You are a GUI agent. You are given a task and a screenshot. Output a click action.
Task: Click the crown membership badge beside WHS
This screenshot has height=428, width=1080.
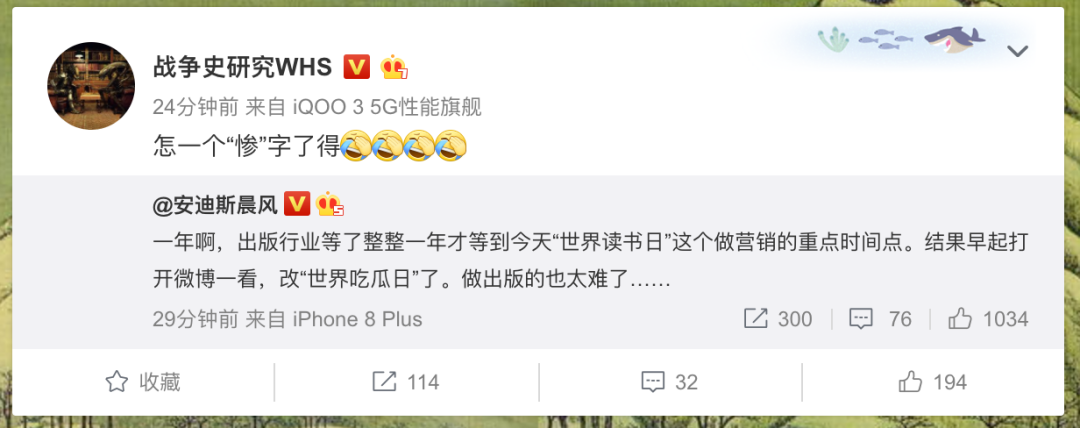coord(394,67)
